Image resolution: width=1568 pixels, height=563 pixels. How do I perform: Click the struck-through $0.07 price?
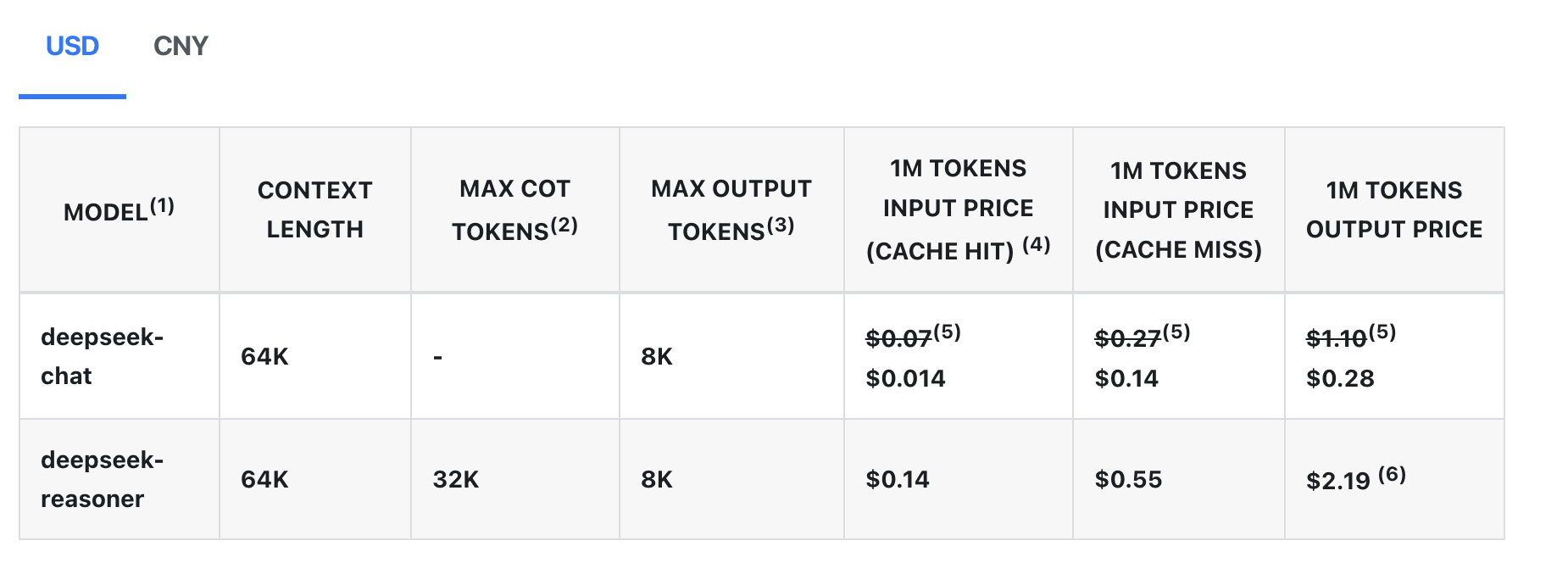(x=898, y=339)
